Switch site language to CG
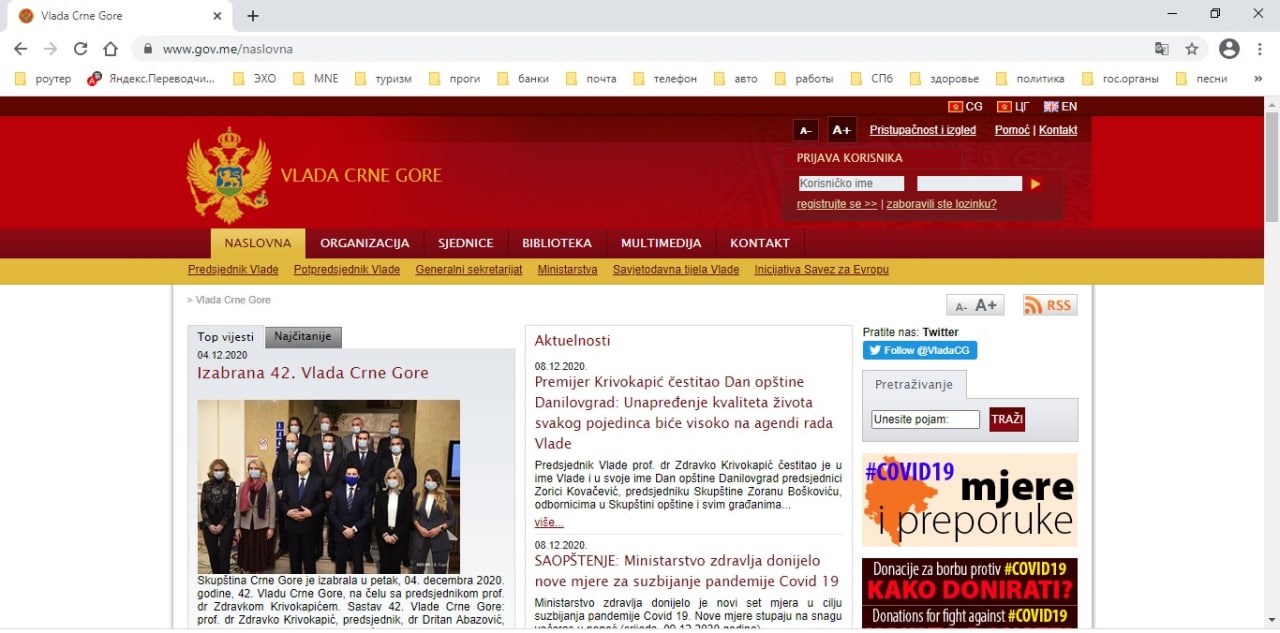Image resolution: width=1280 pixels, height=633 pixels. click(966, 106)
